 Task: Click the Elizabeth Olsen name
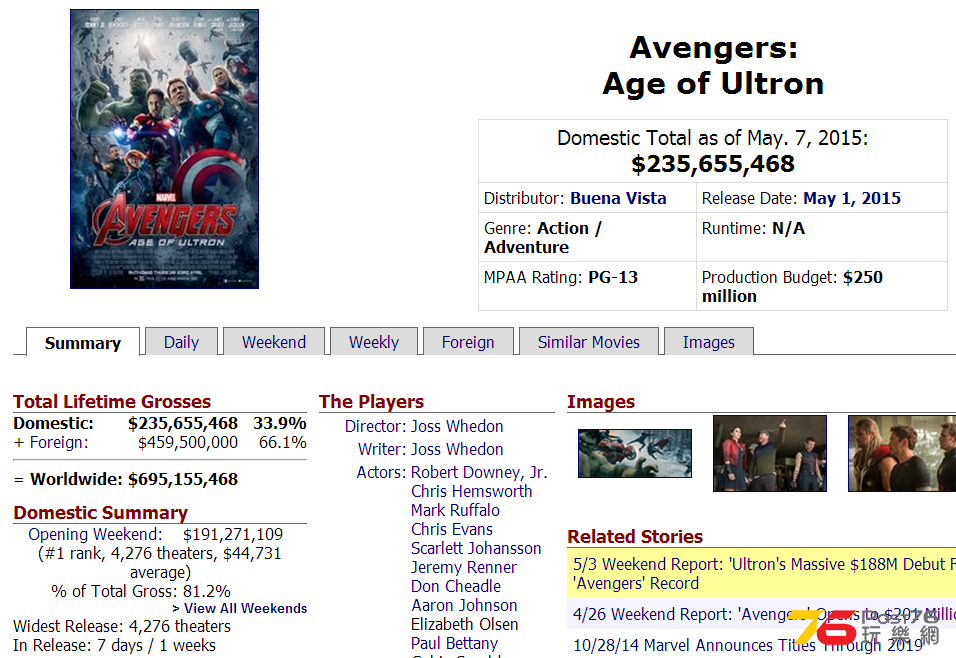tap(465, 624)
